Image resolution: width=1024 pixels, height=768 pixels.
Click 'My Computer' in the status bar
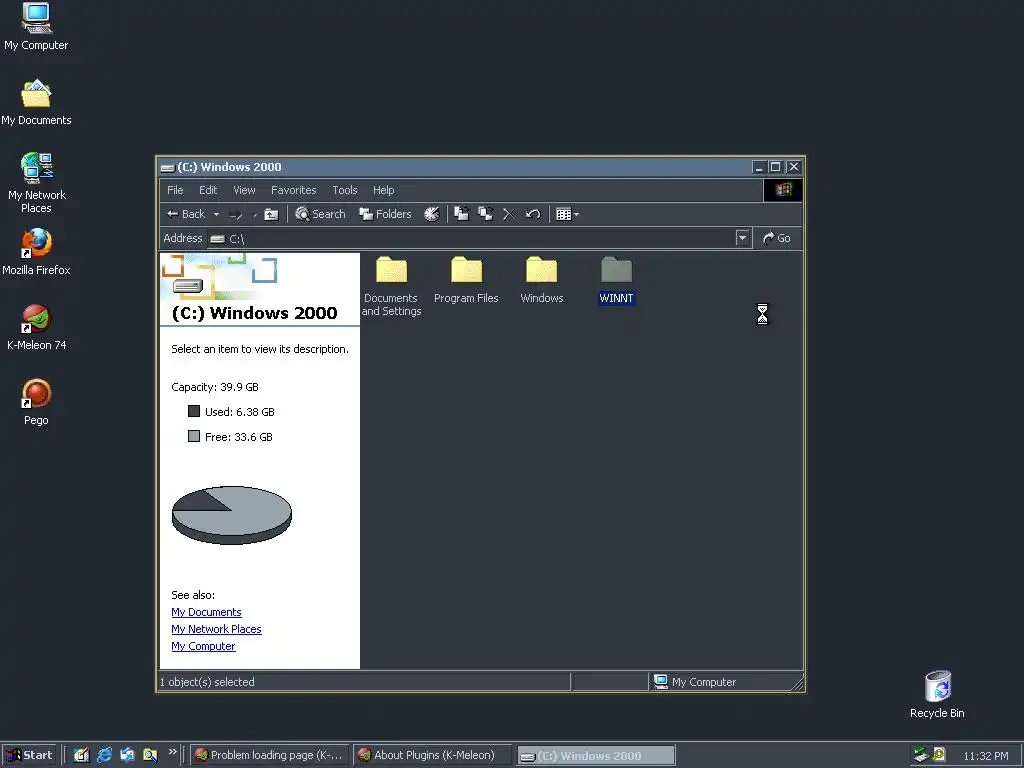coord(704,682)
